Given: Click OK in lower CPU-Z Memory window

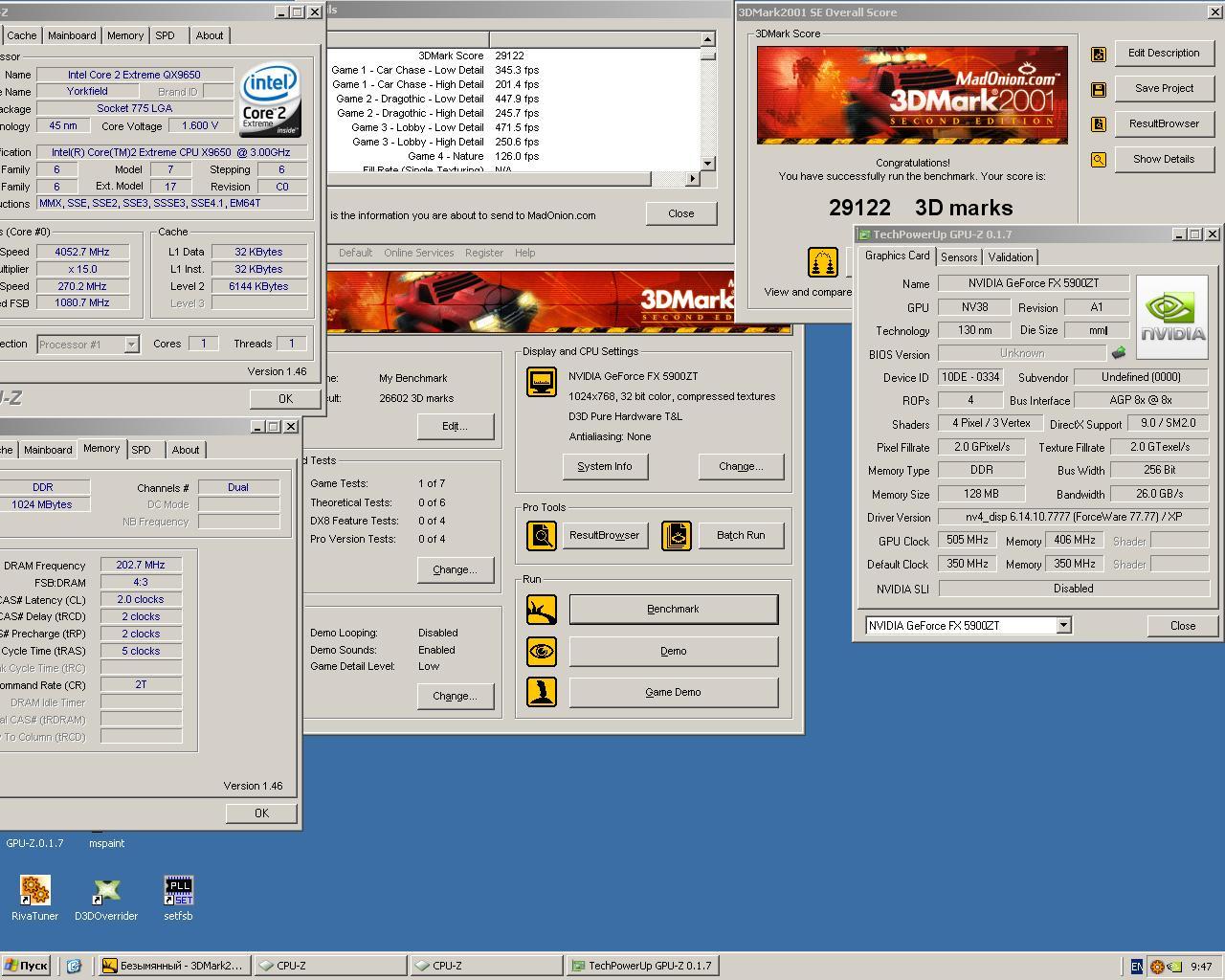Looking at the screenshot, I should click(x=261, y=813).
